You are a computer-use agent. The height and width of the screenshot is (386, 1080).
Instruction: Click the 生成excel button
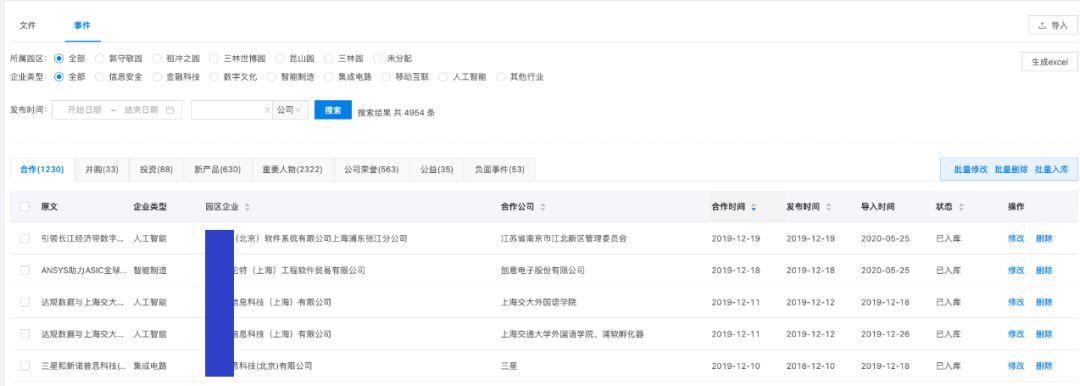[1050, 61]
